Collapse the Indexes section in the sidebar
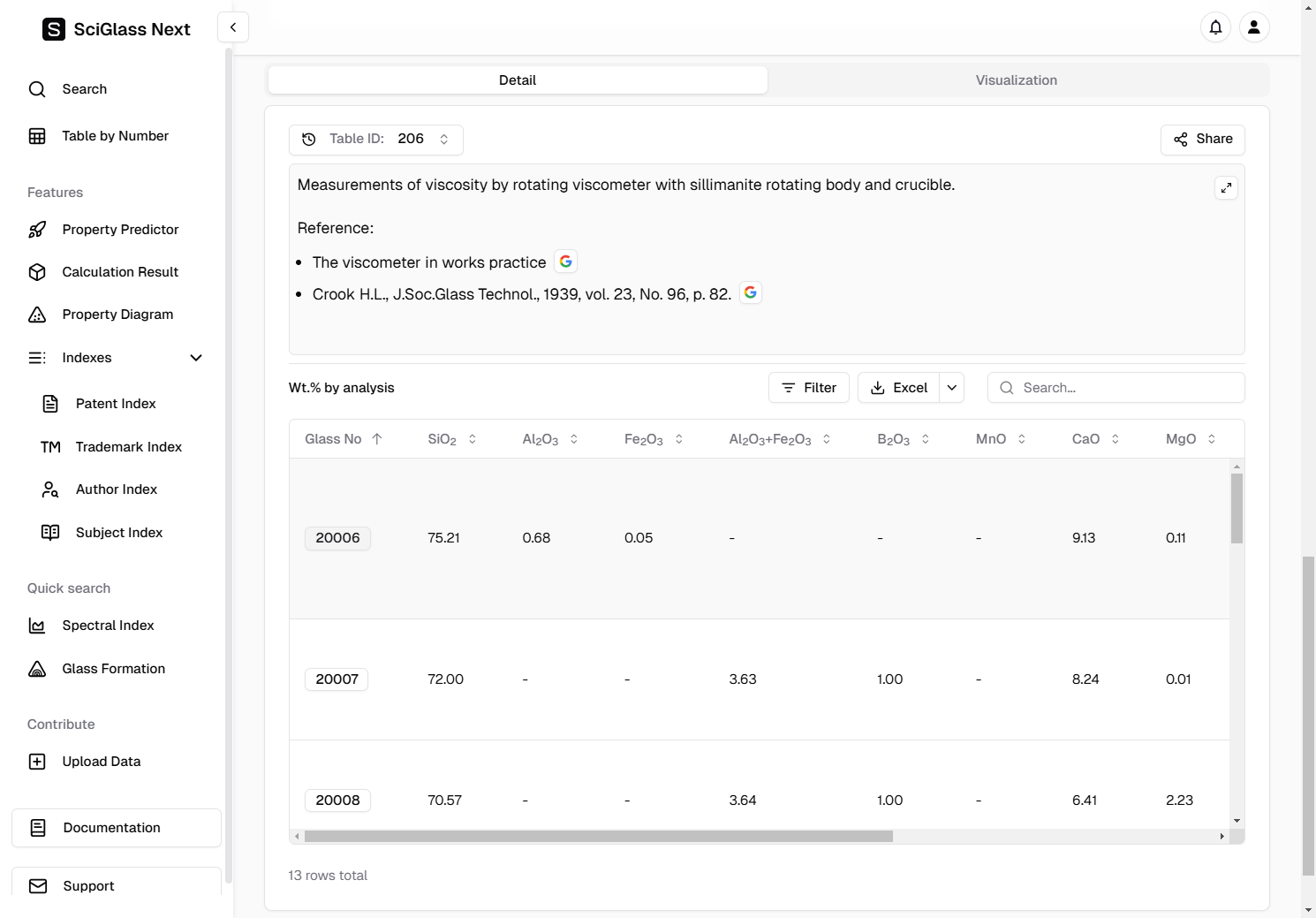 (196, 358)
